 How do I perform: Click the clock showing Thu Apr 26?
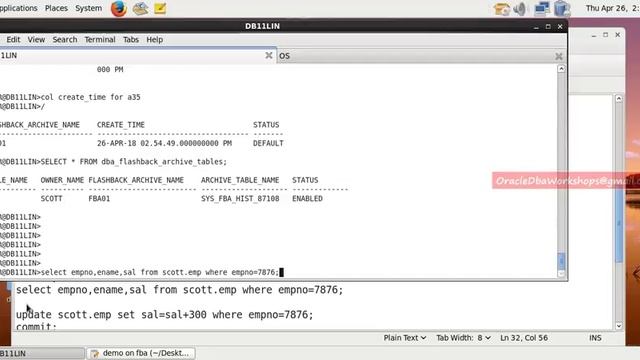pyautogui.click(x=612, y=8)
